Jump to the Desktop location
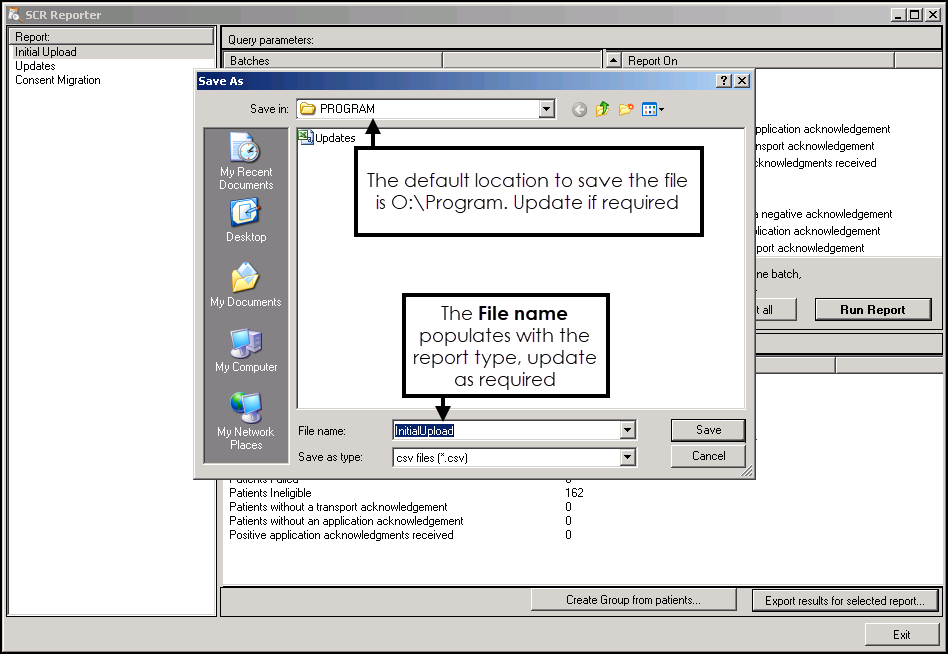 point(246,220)
